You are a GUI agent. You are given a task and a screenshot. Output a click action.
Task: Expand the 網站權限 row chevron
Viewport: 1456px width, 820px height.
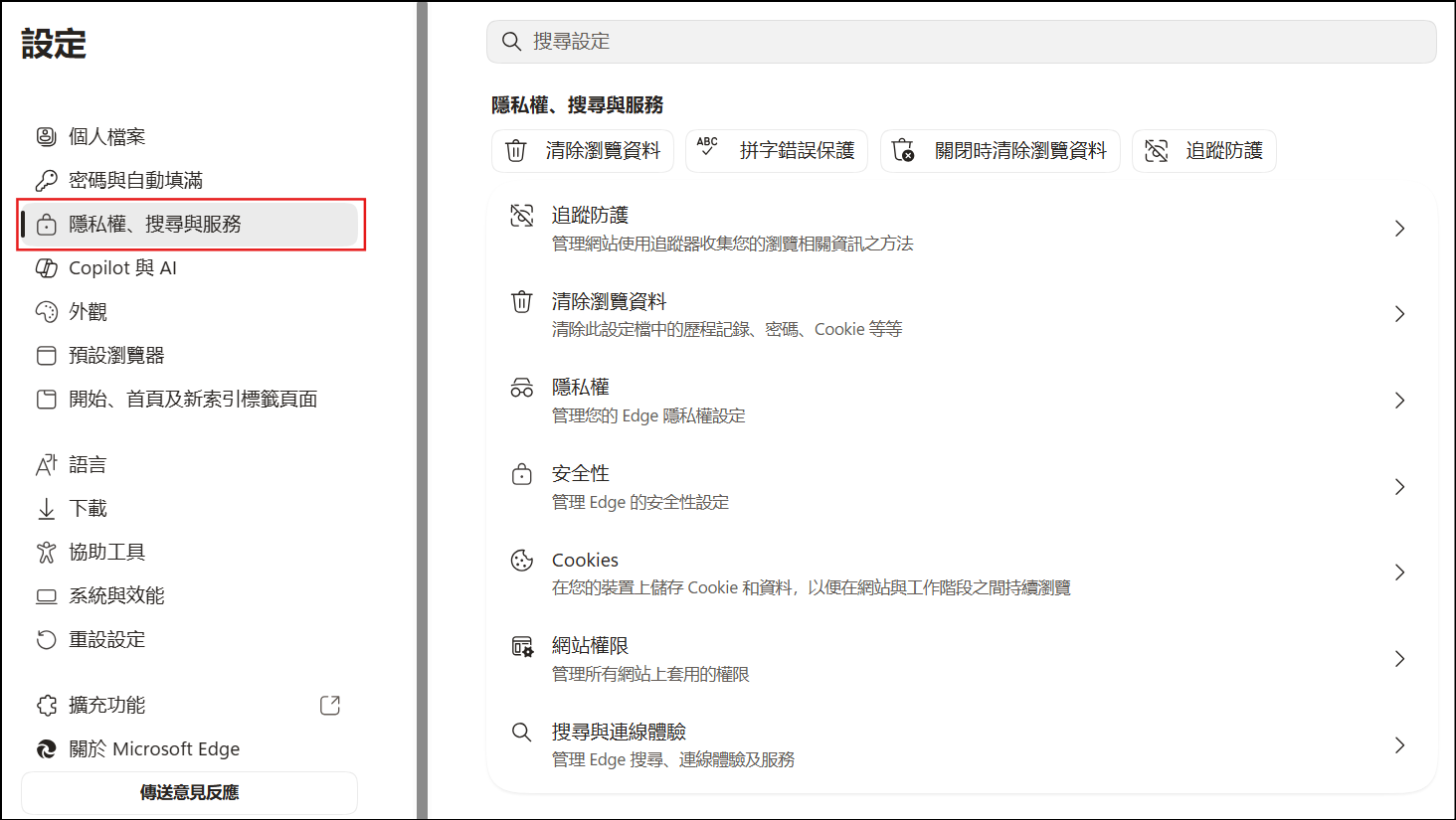[x=1399, y=659]
